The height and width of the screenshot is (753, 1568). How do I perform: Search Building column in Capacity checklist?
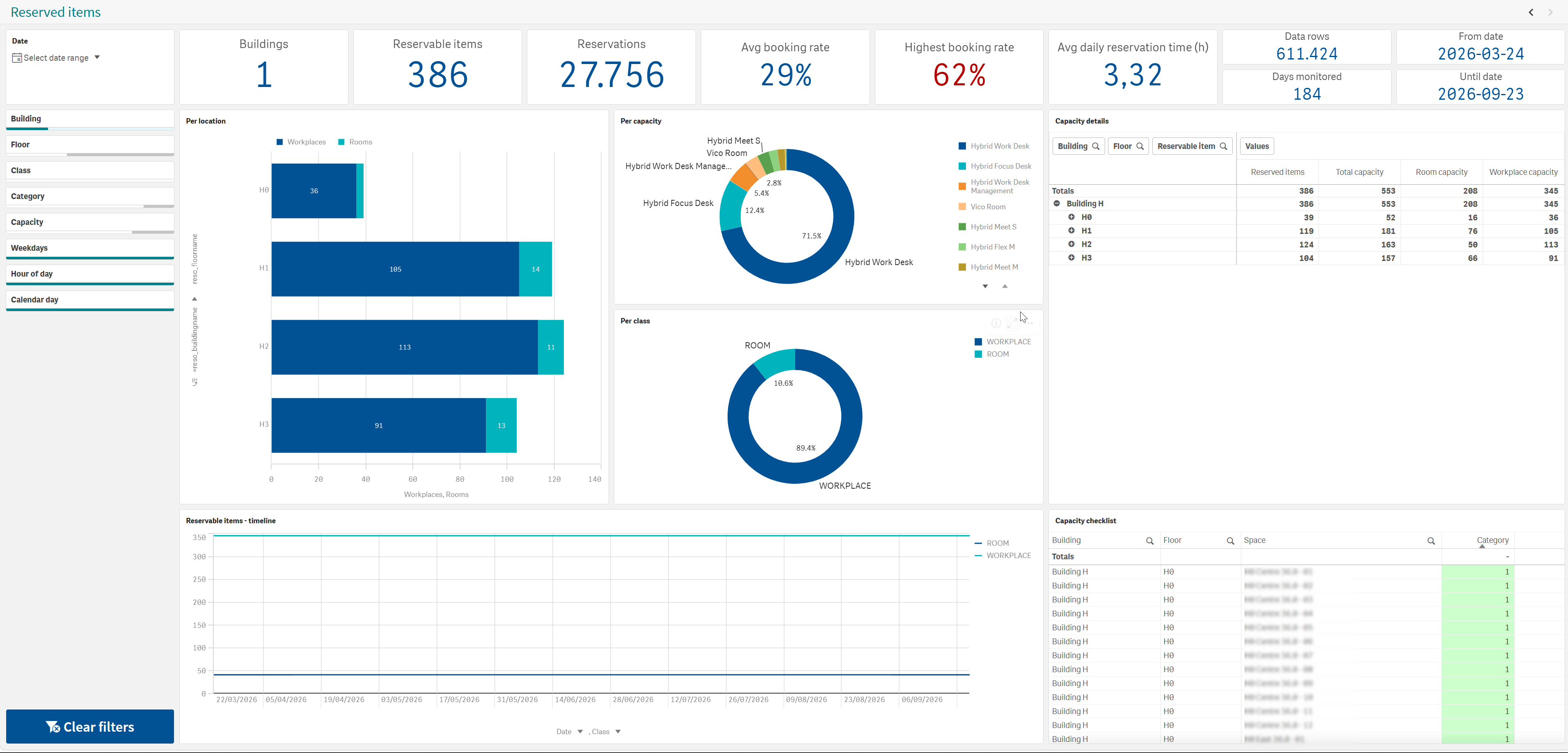[1150, 540]
